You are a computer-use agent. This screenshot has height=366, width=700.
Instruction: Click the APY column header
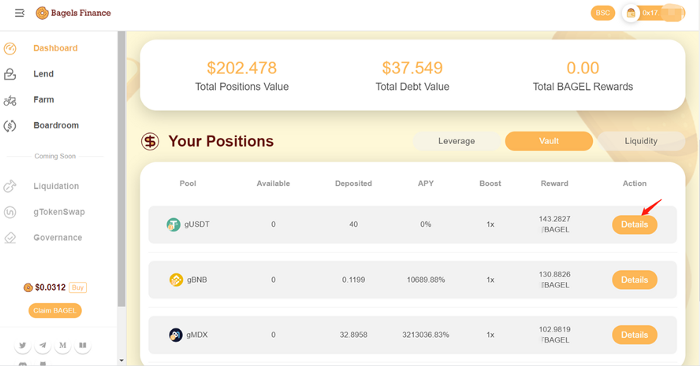(426, 183)
